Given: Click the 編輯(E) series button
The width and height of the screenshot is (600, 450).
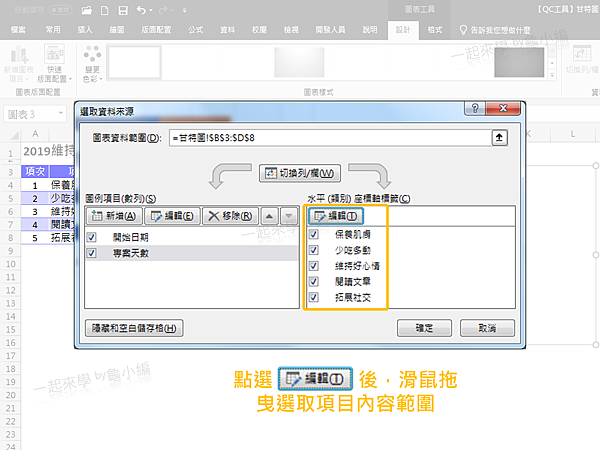Looking at the screenshot, I should coord(172,216).
